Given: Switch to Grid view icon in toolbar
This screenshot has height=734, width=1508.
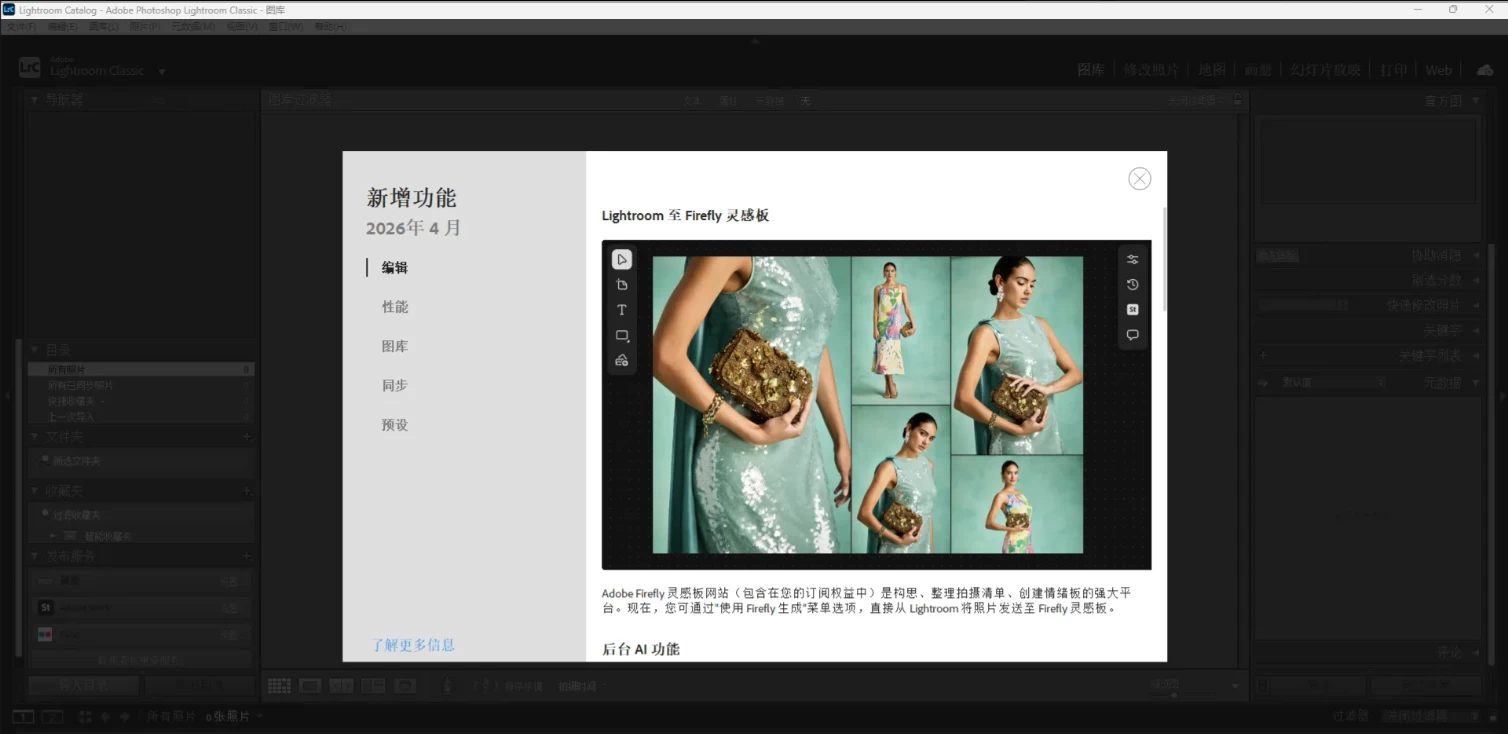Looking at the screenshot, I should click(279, 686).
